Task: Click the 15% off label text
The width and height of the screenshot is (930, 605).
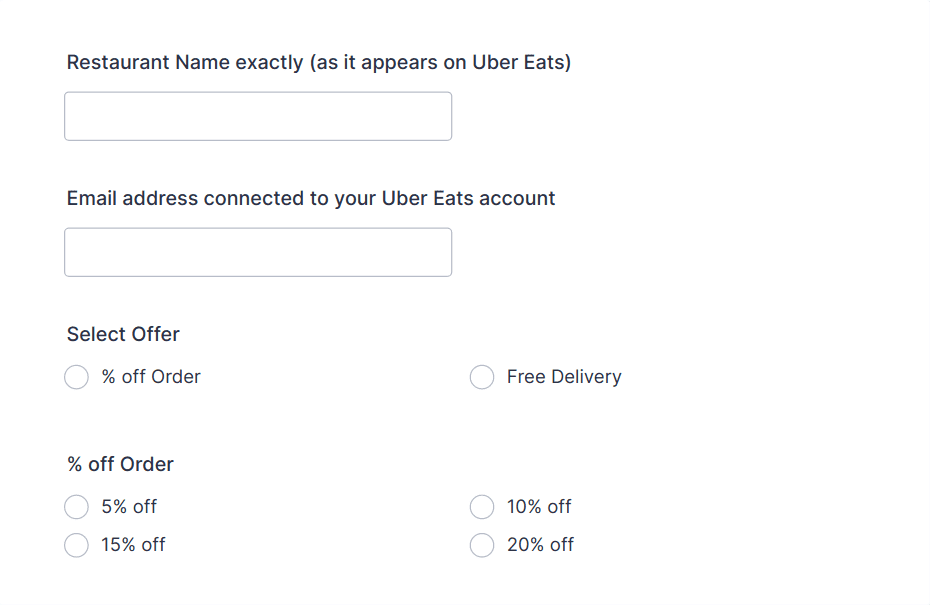Action: click(x=134, y=545)
